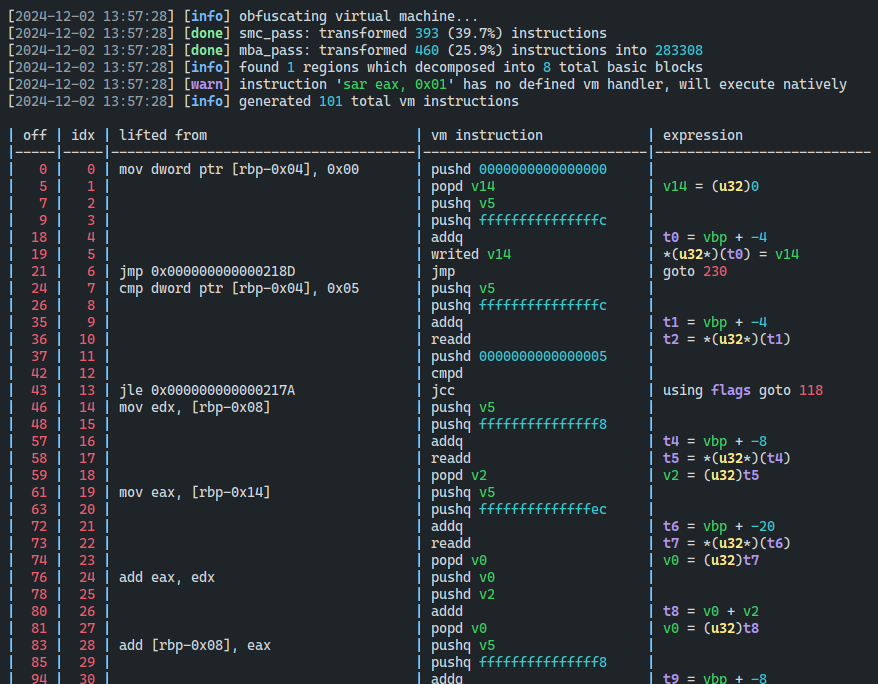Click the "off" column header
Image resolution: width=878 pixels, height=684 pixels.
pos(35,135)
